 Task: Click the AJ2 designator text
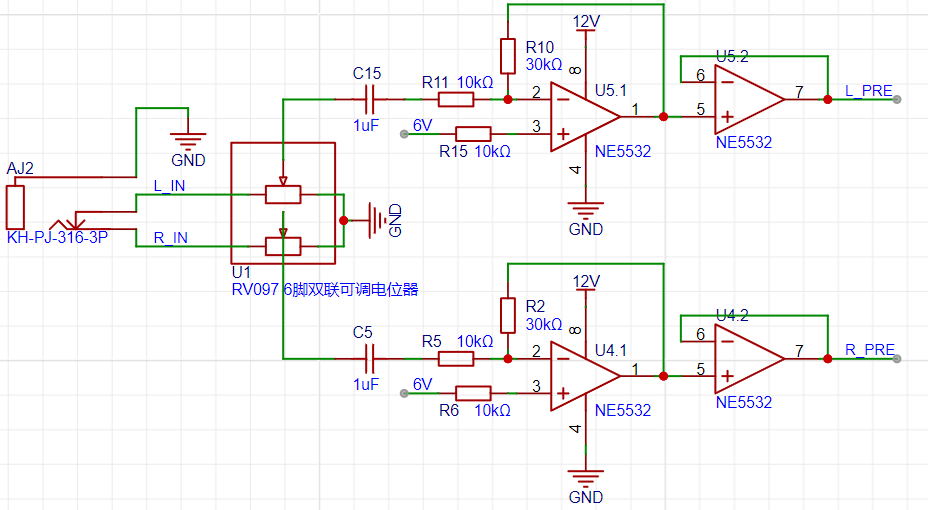click(x=20, y=168)
